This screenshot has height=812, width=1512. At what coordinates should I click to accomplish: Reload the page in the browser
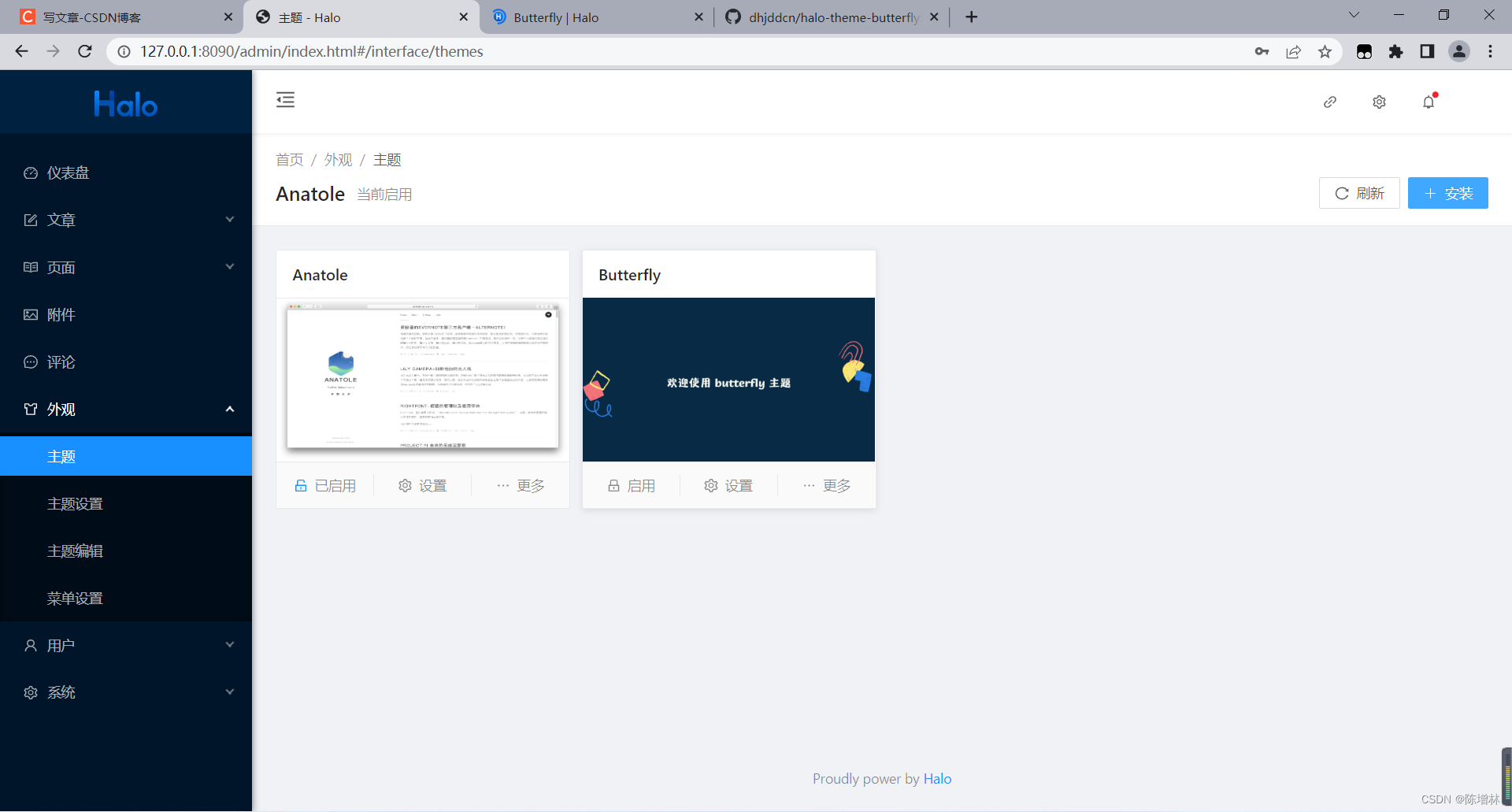85,51
